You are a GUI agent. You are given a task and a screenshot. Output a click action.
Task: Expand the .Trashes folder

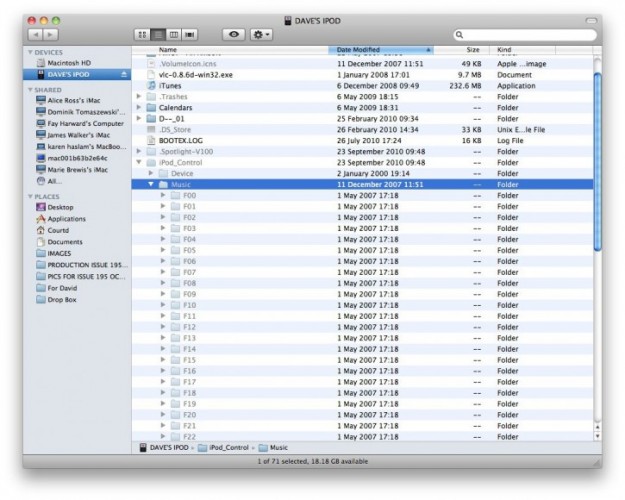[x=139, y=96]
